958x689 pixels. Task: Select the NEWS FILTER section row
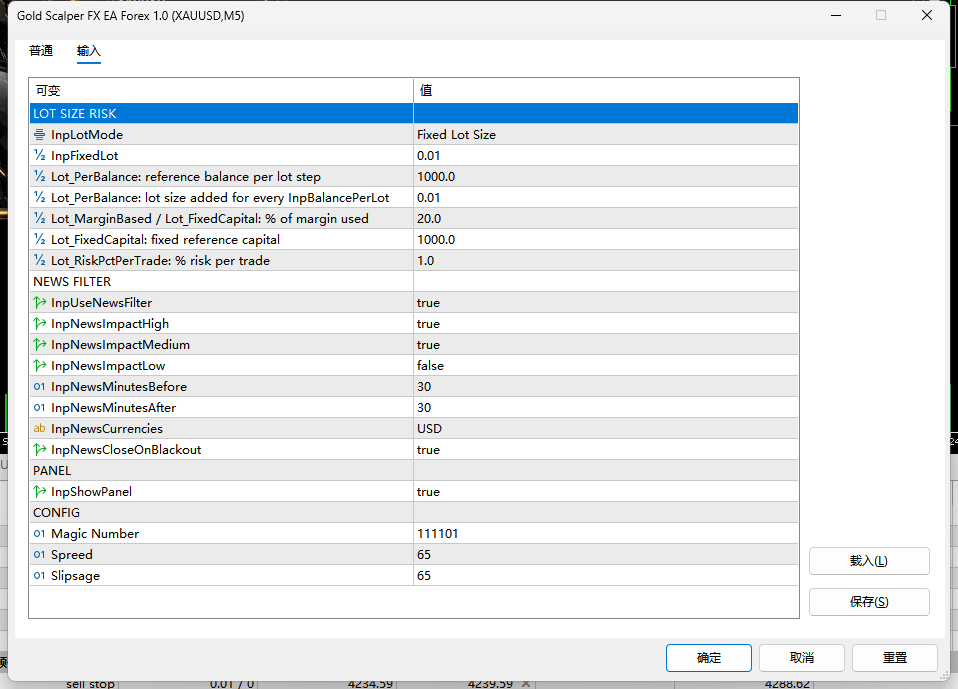point(414,282)
